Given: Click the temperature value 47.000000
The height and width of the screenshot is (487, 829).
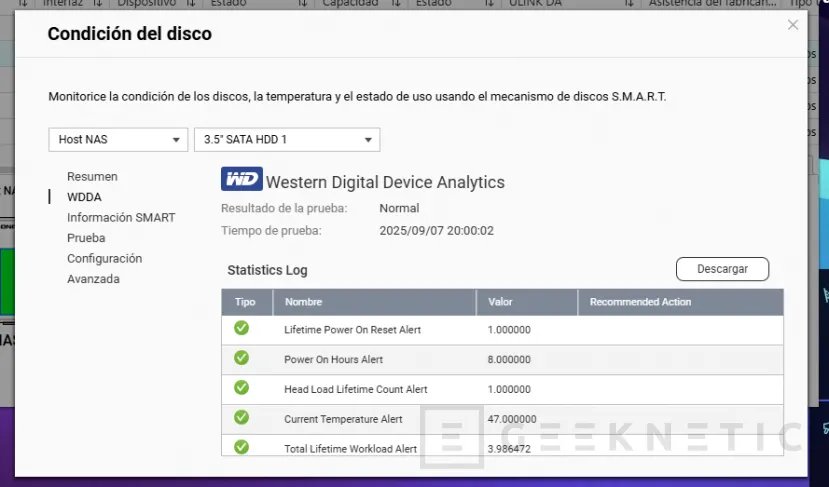Looking at the screenshot, I should click(x=512, y=419).
